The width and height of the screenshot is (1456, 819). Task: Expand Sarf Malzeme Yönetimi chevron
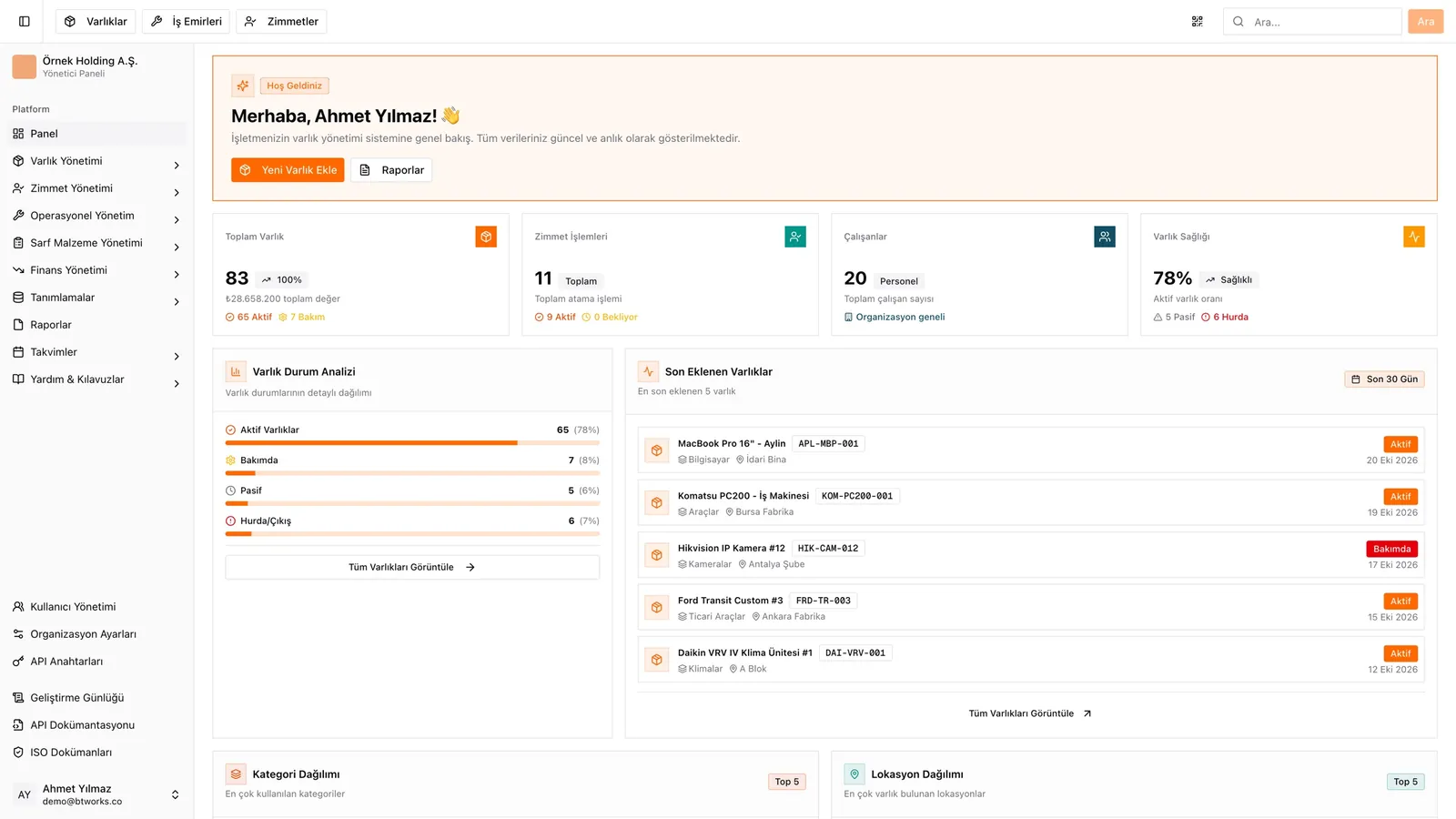[x=177, y=248]
